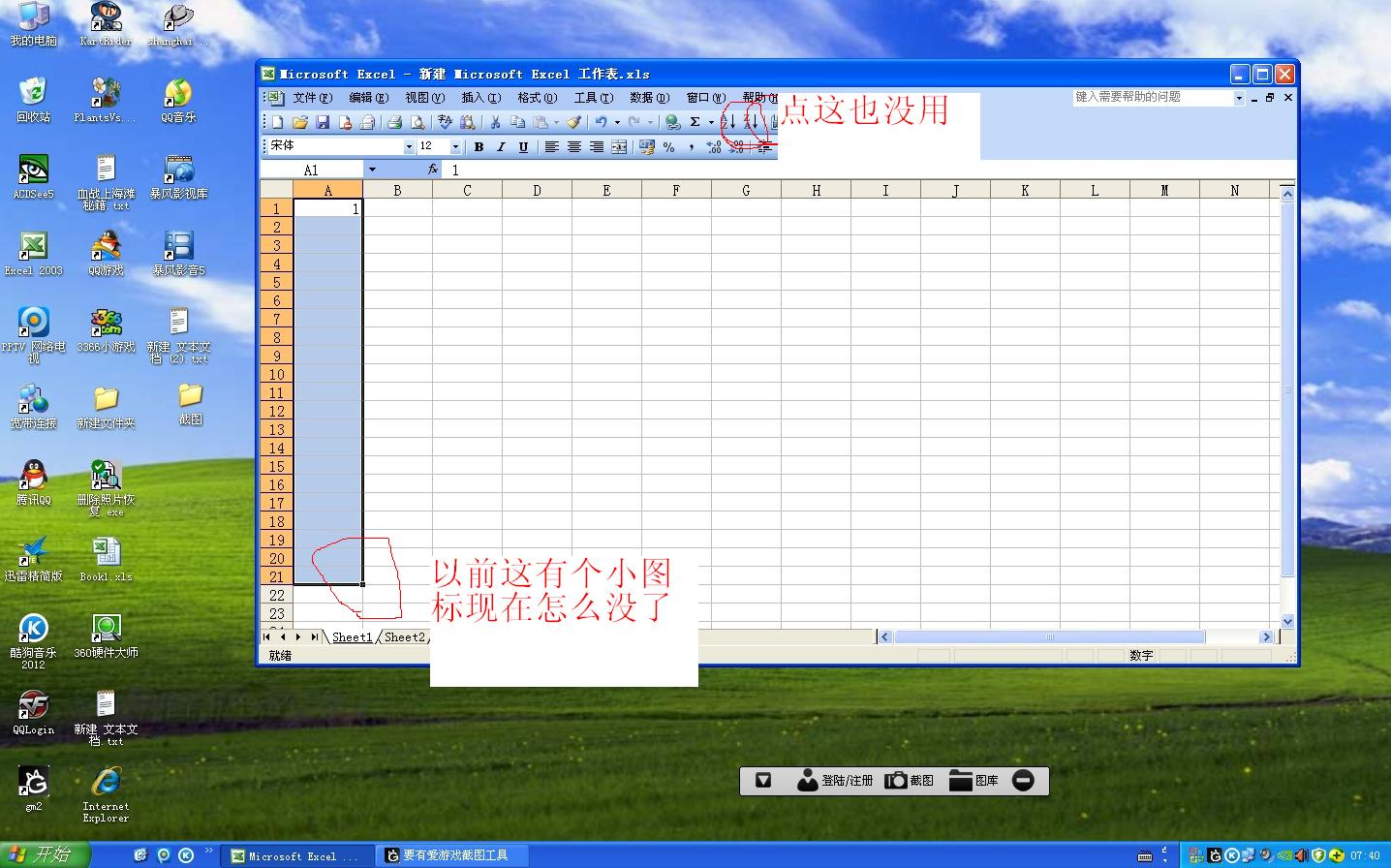This screenshot has height=868, width=1391.
Task: Expand the help question box dropdown
Action: click(1238, 98)
